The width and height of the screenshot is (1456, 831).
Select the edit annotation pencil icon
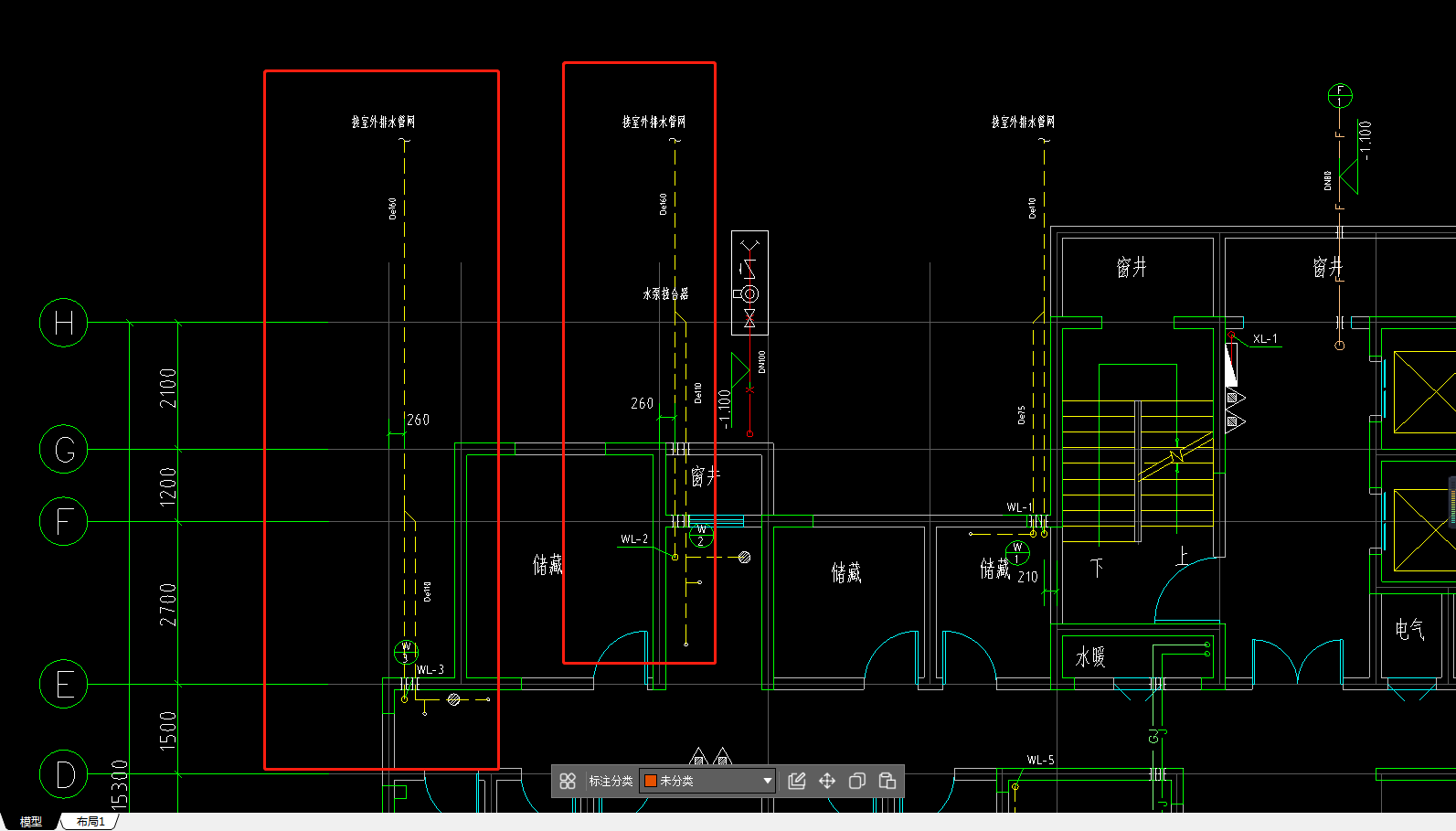point(797,781)
